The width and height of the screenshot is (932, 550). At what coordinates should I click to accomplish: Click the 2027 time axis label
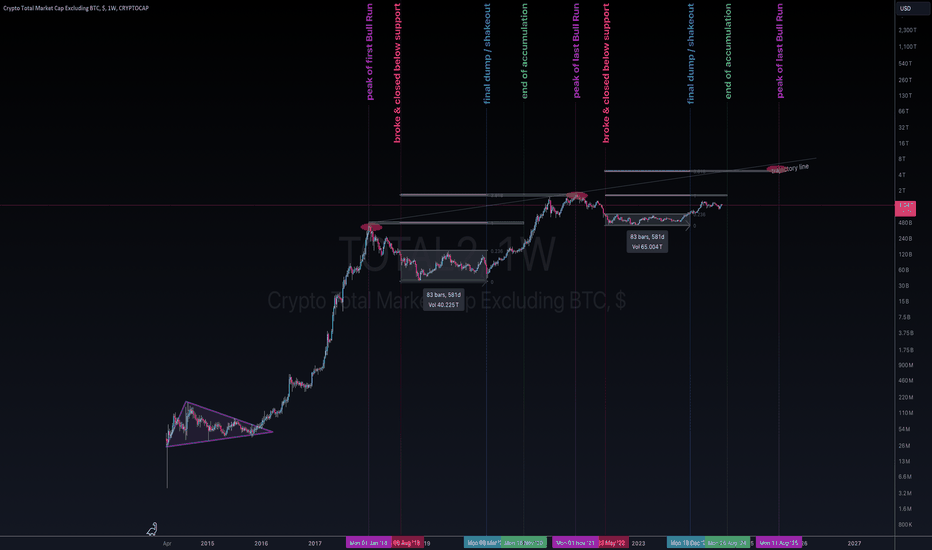tap(854, 543)
